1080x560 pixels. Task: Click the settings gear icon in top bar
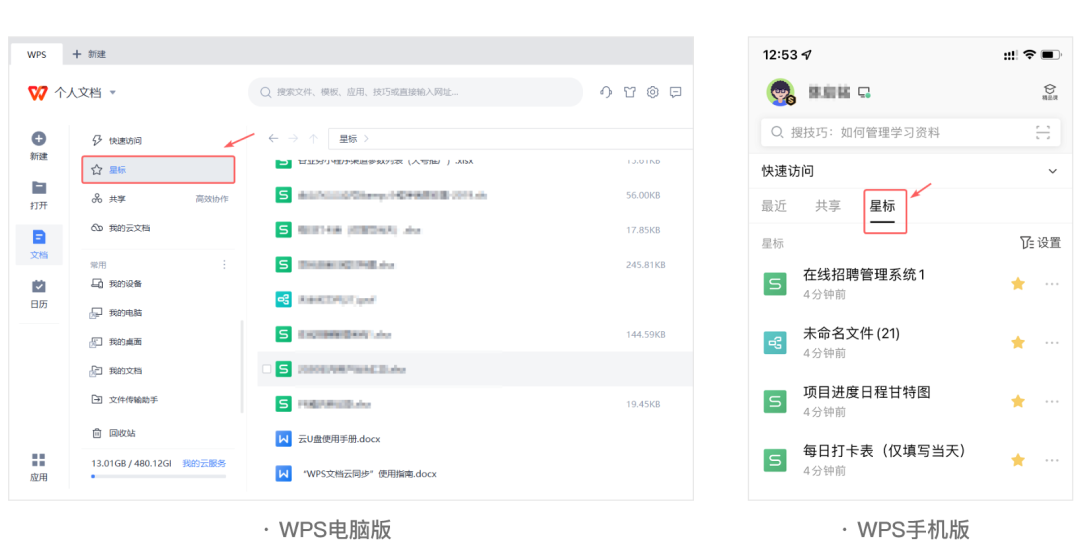point(653,92)
